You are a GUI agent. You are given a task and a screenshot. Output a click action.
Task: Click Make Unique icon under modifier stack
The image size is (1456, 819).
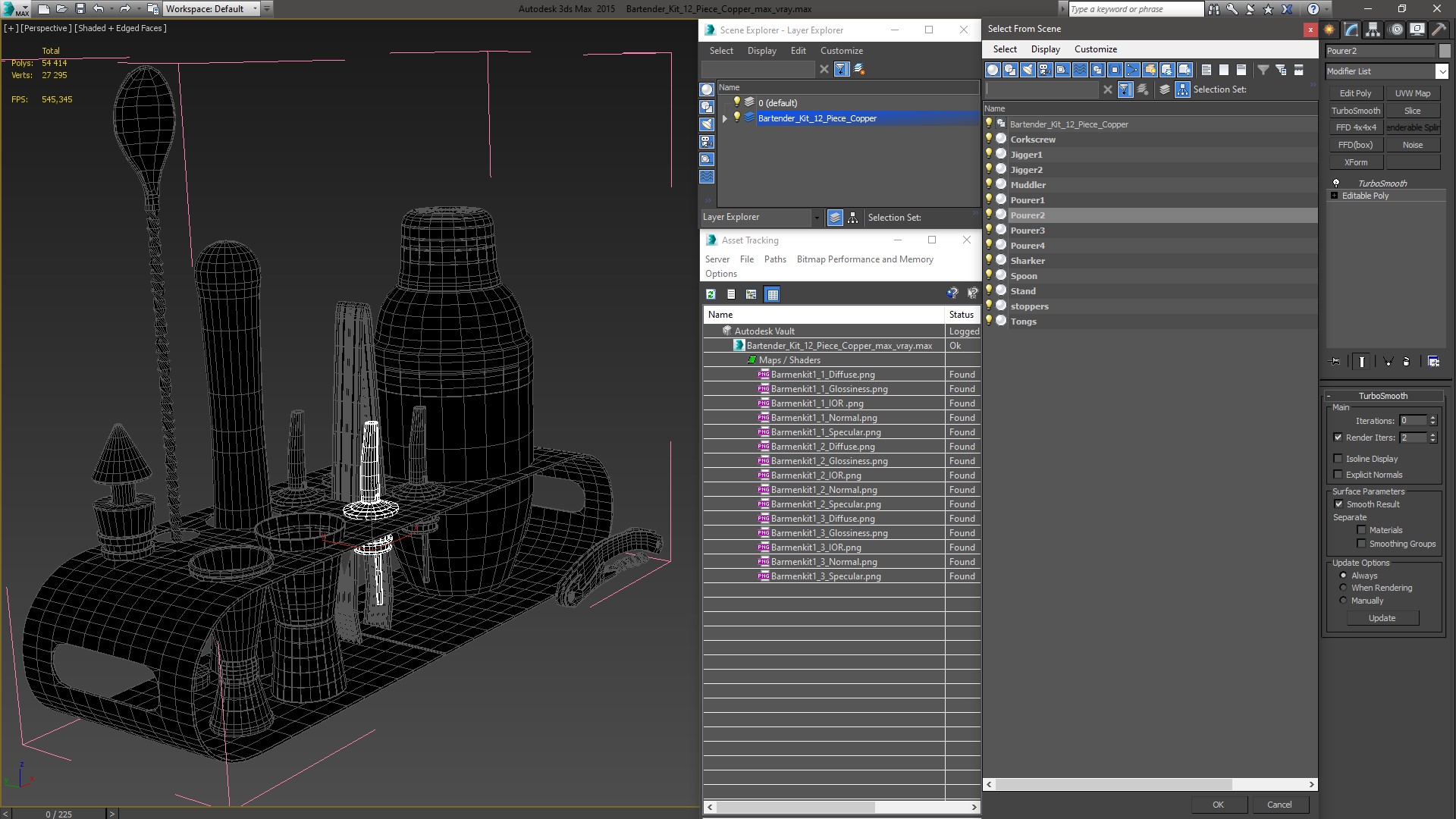tap(1388, 362)
